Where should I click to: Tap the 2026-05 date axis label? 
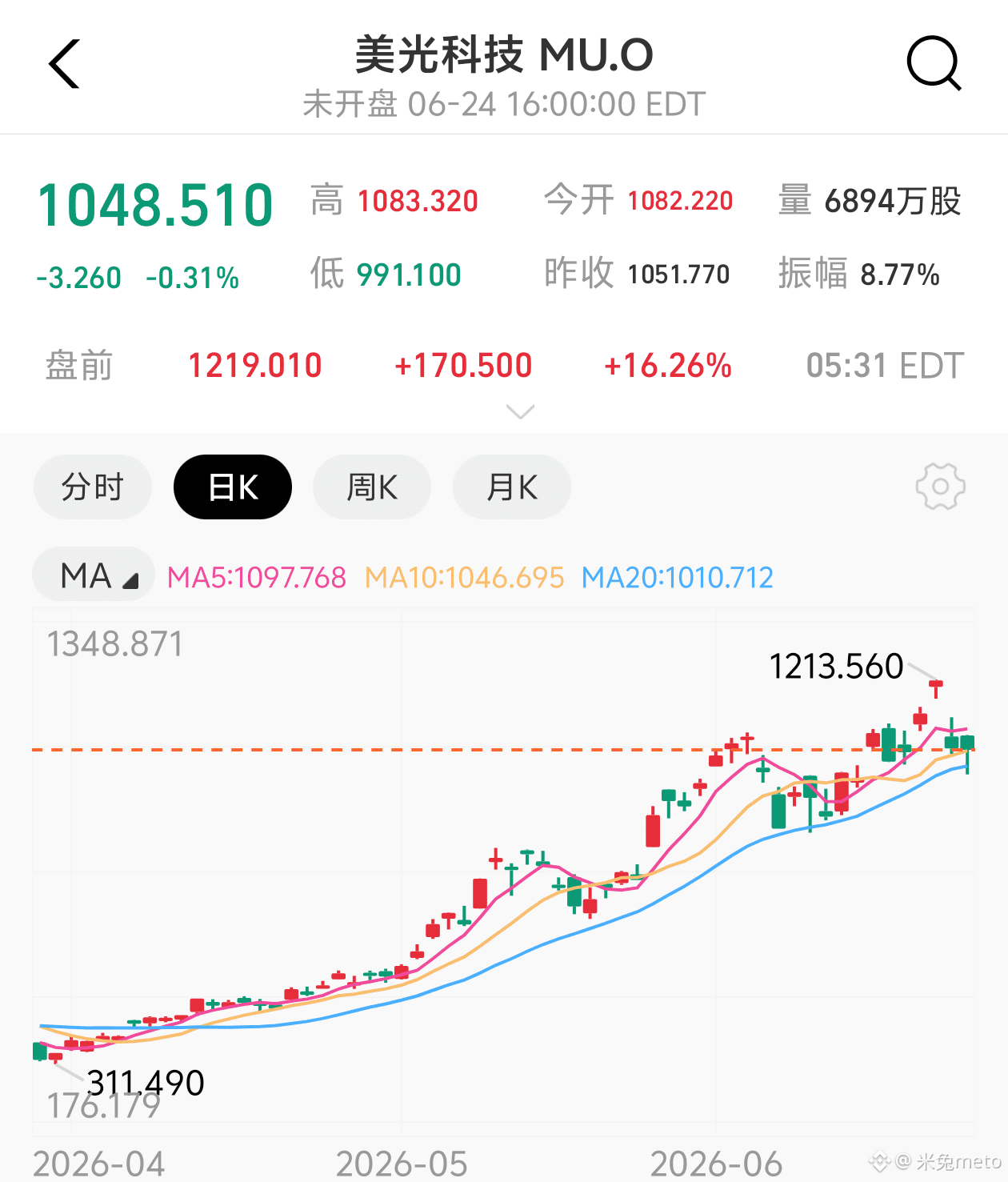tap(402, 1164)
